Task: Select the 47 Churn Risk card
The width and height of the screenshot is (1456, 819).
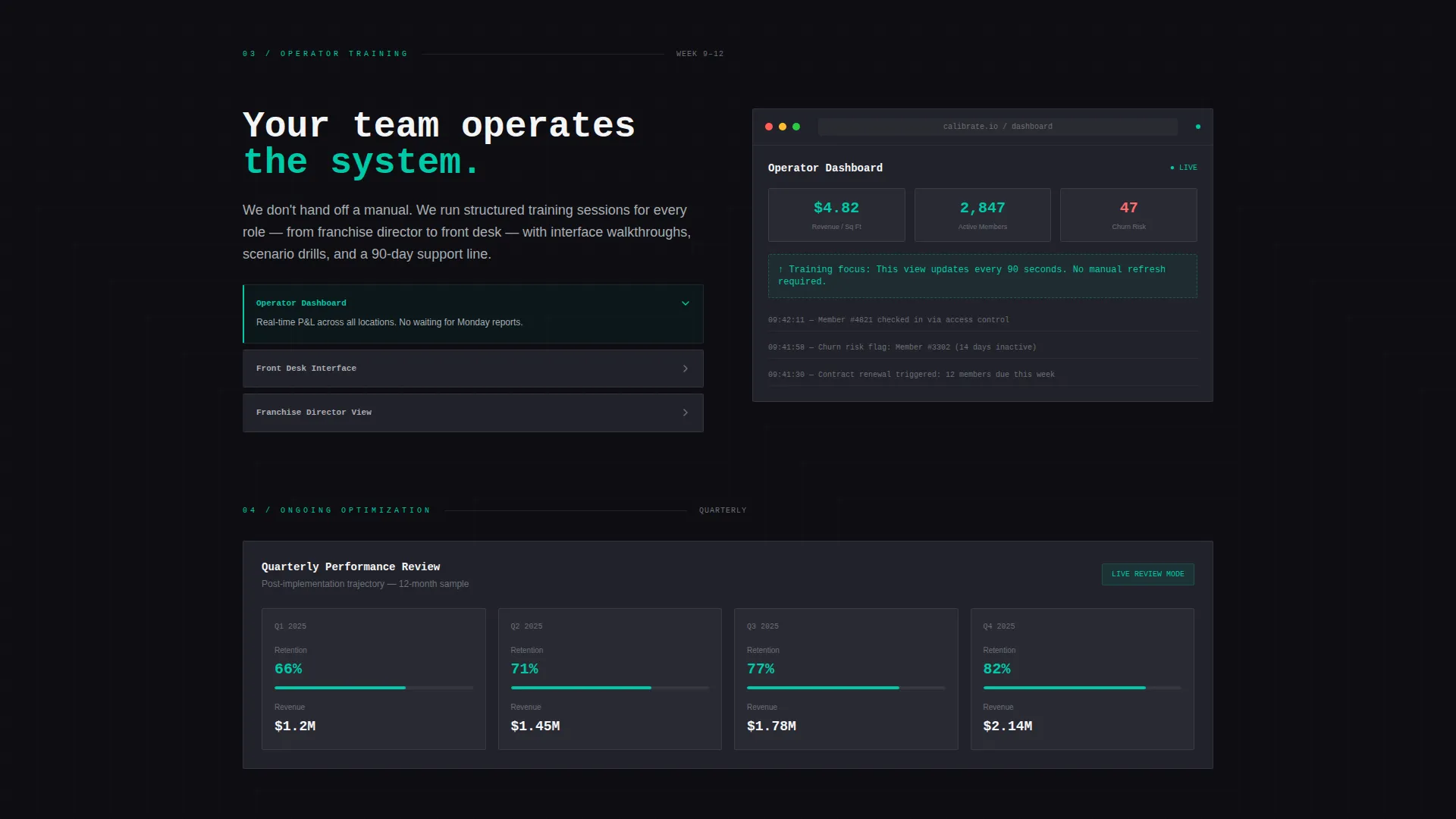Action: click(1128, 215)
